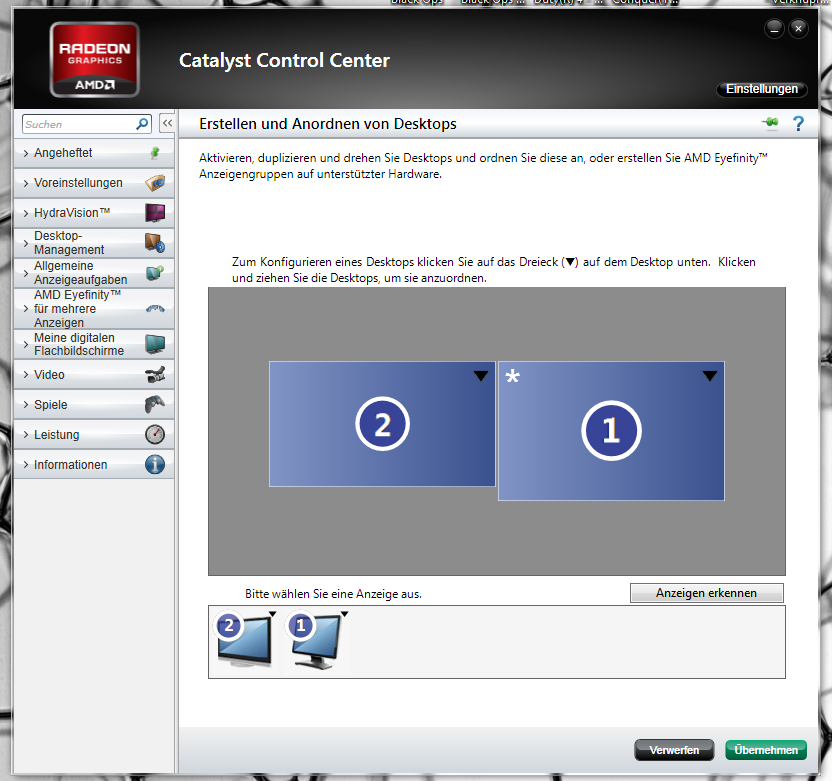Expand the Desktop-Management section

[94, 243]
